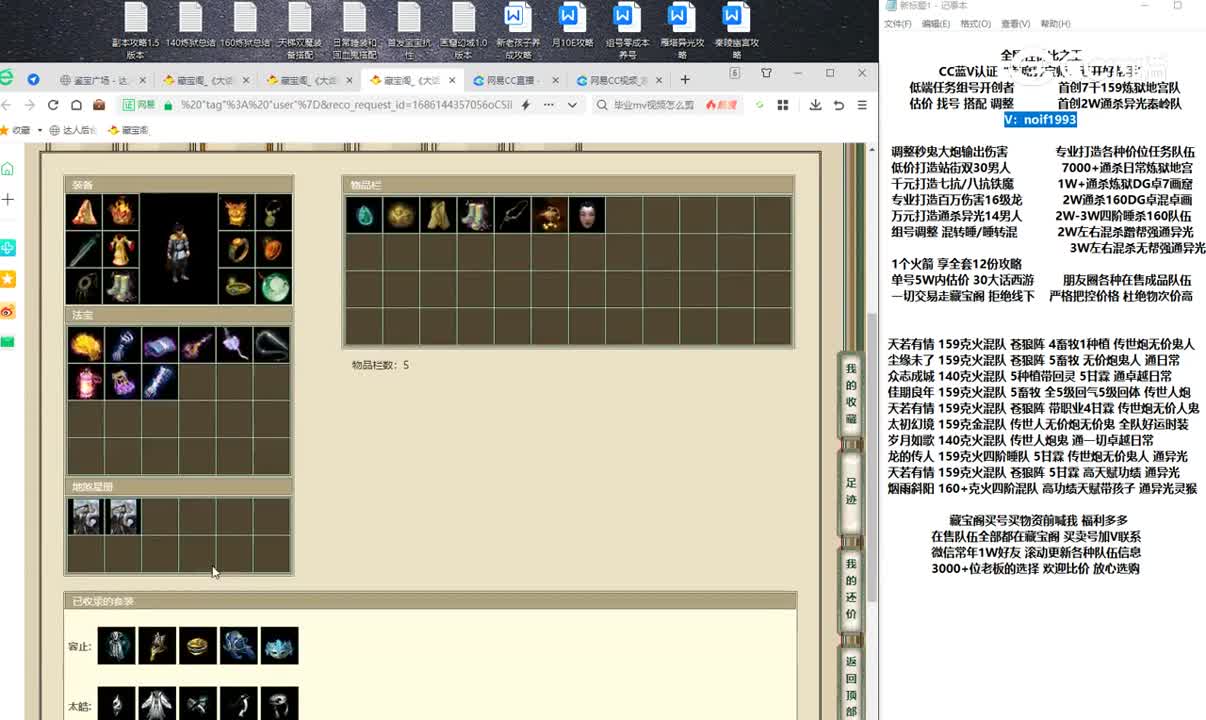Open the 副本攻略1.5版本 desktop file
This screenshot has width=1206, height=720.
[135, 30]
